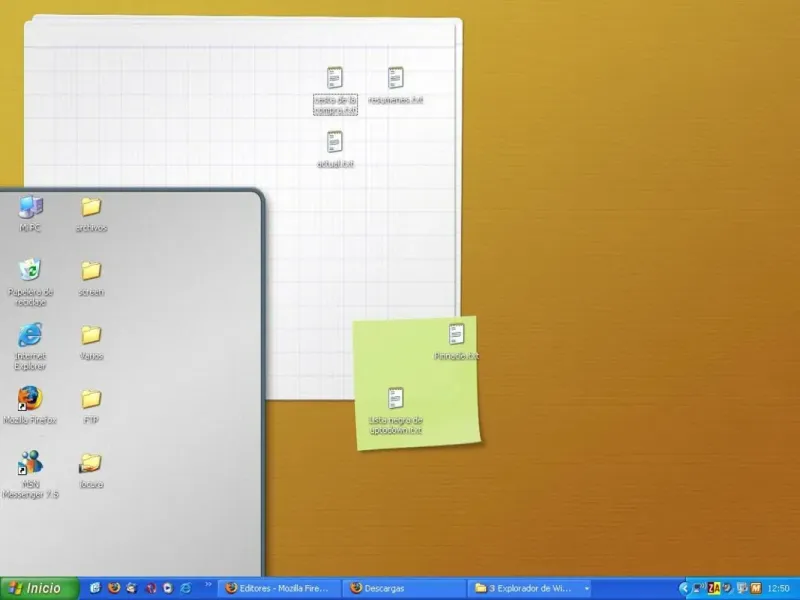Image resolution: width=800 pixels, height=600 pixels.
Task: Click the orange M tray icon
Action: (x=756, y=588)
